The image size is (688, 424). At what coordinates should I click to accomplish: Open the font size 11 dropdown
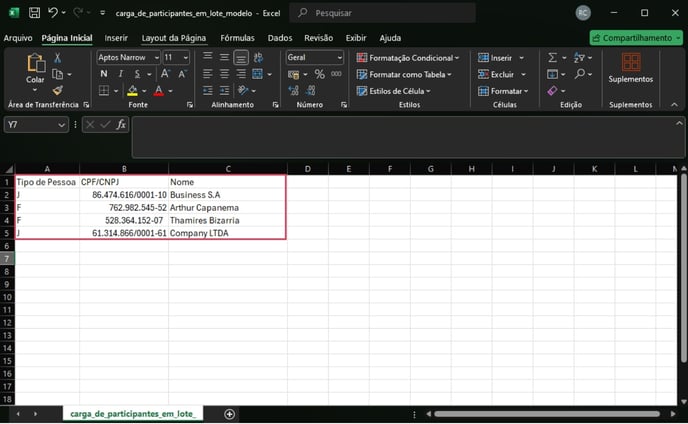[x=186, y=57]
